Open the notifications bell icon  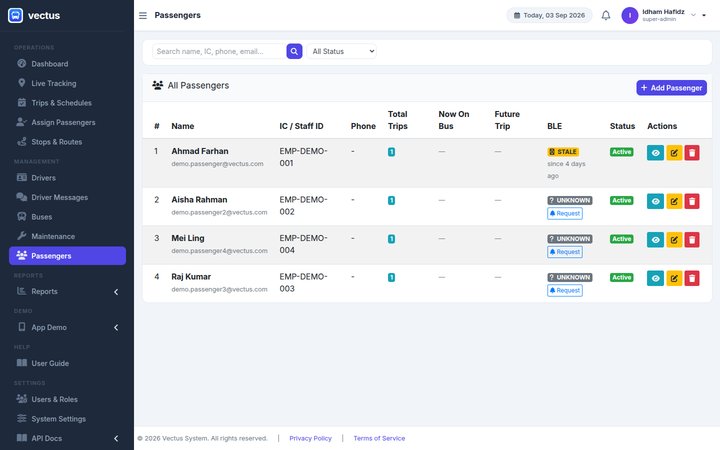click(606, 15)
